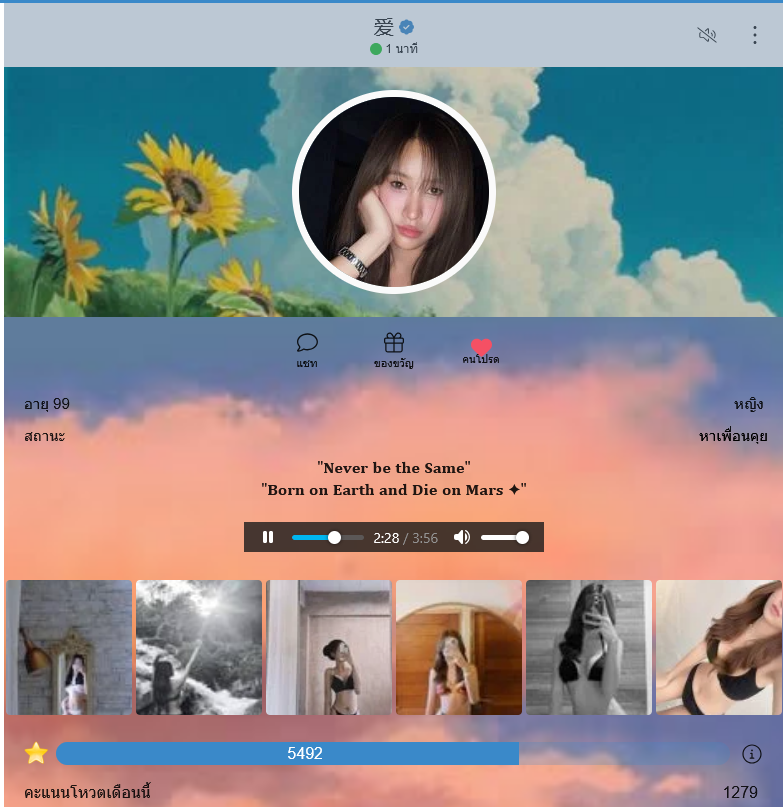Image resolution: width=783 pixels, height=807 pixels.
Task: Pause the audio player
Action: [x=268, y=537]
